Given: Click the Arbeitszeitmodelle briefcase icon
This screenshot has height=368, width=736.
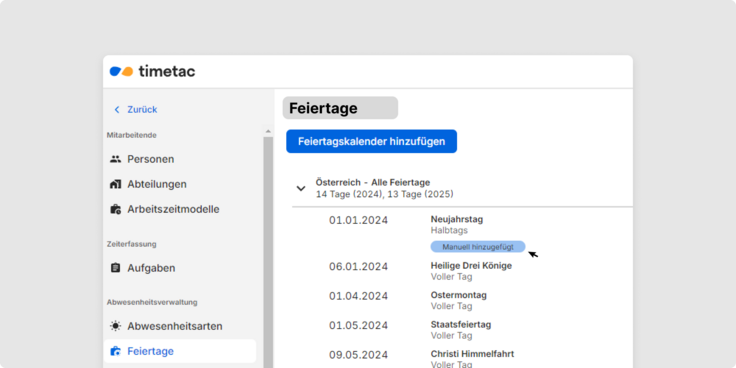Looking at the screenshot, I should pyautogui.click(x=115, y=209).
